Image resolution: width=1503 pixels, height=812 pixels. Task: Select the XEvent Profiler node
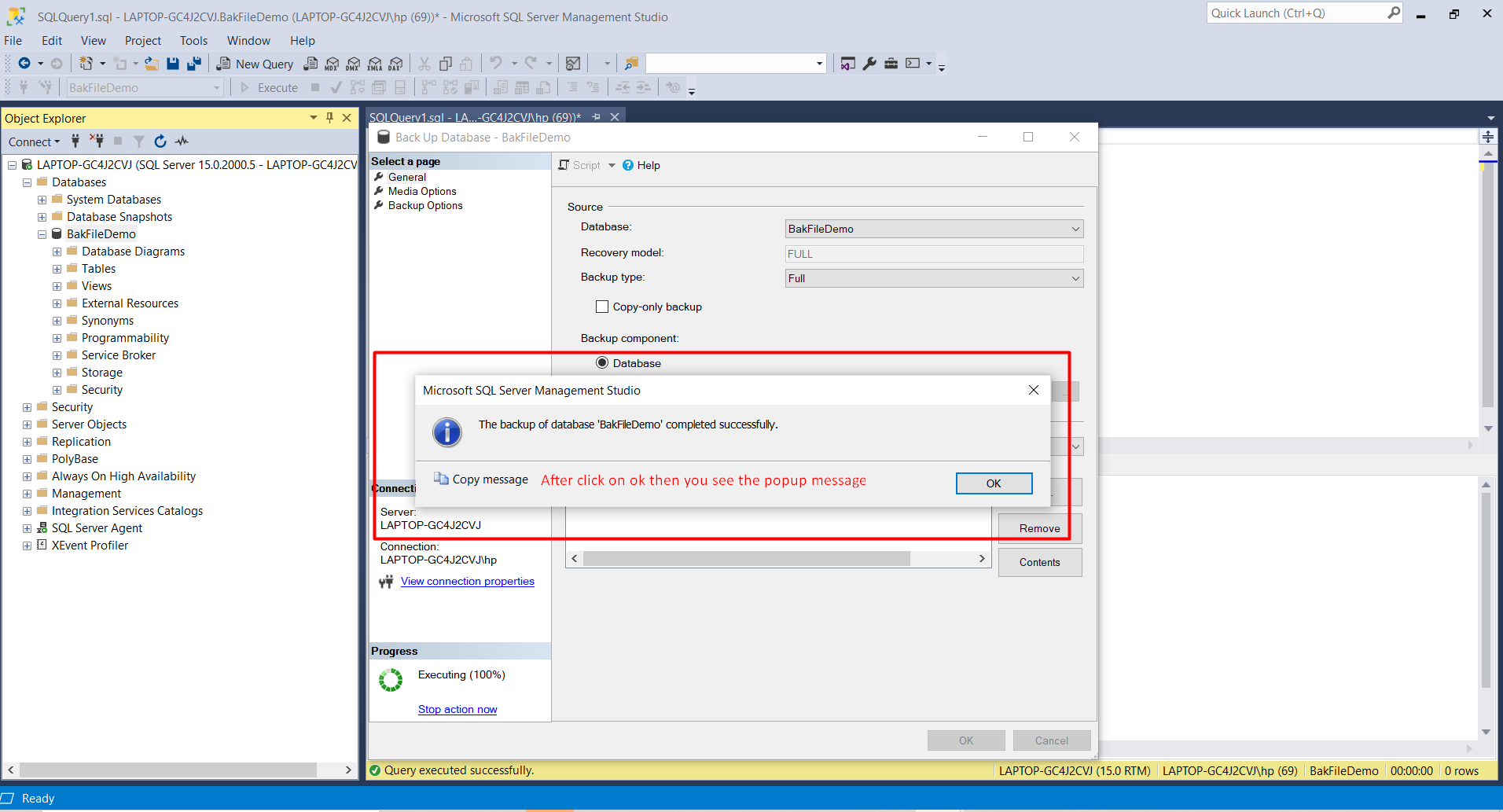(x=90, y=546)
